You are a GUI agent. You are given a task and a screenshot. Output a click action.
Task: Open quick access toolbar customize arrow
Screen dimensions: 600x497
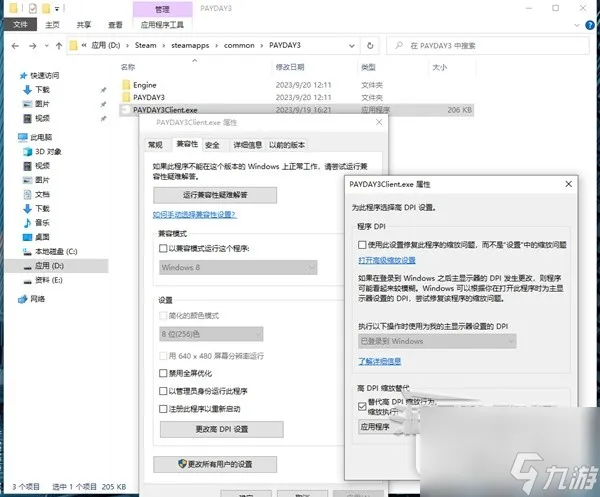tap(57, 8)
